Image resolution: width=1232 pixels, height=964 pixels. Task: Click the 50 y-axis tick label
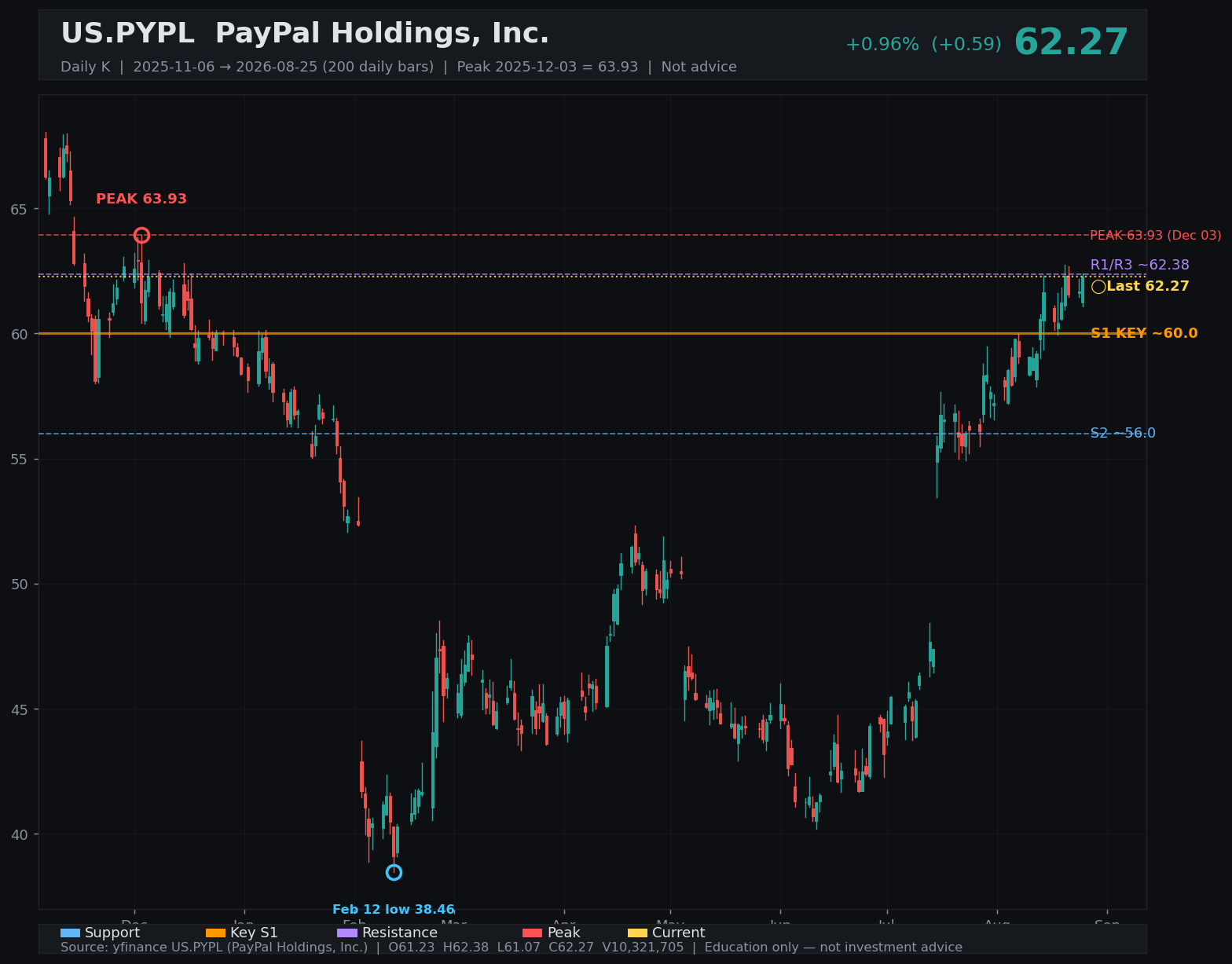point(19,585)
